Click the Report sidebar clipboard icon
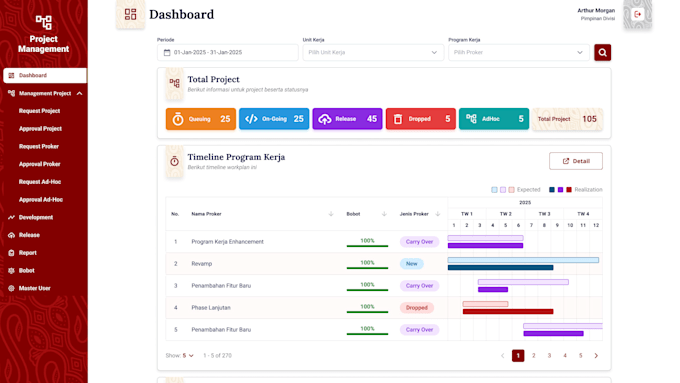The height and width of the screenshot is (383, 680). (11, 253)
